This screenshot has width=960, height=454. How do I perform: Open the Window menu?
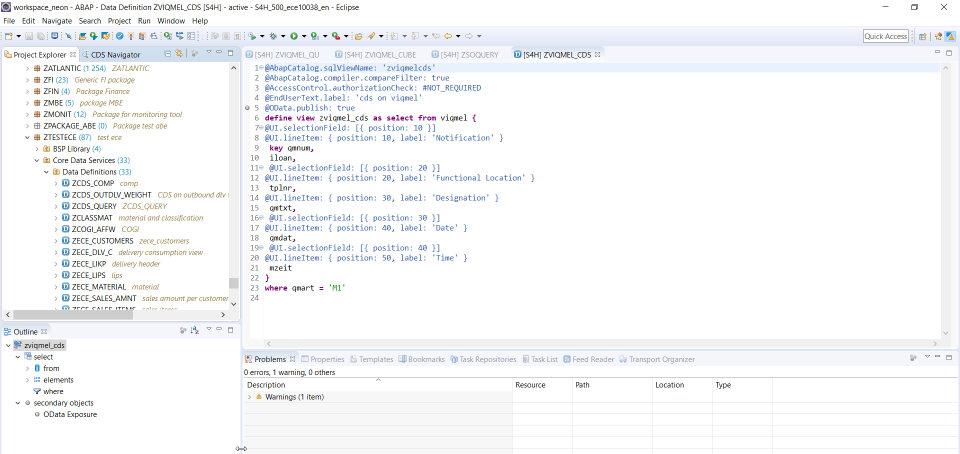tap(171, 21)
